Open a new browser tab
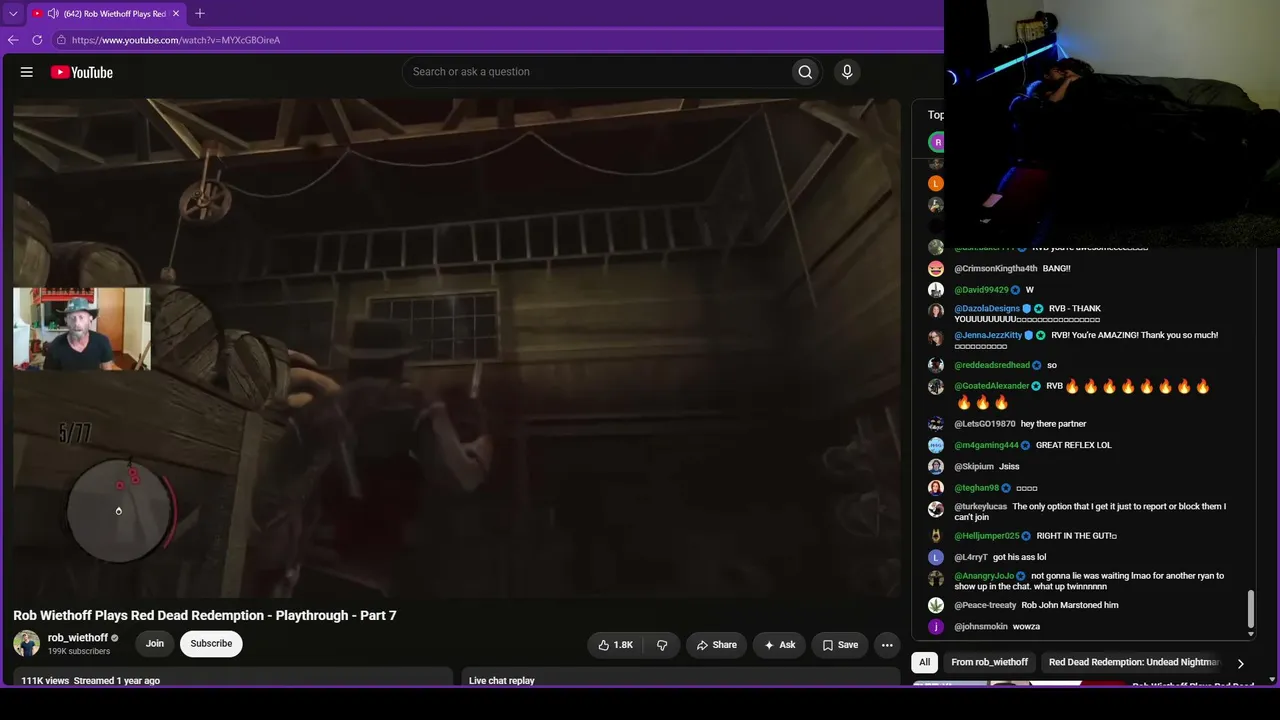 click(x=200, y=13)
